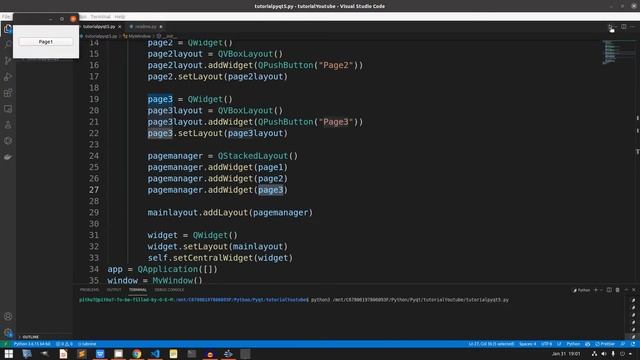Select the first terminal in the terminals list
Viewport: 640px width, 360px height.
pyautogui.click(x=633, y=300)
